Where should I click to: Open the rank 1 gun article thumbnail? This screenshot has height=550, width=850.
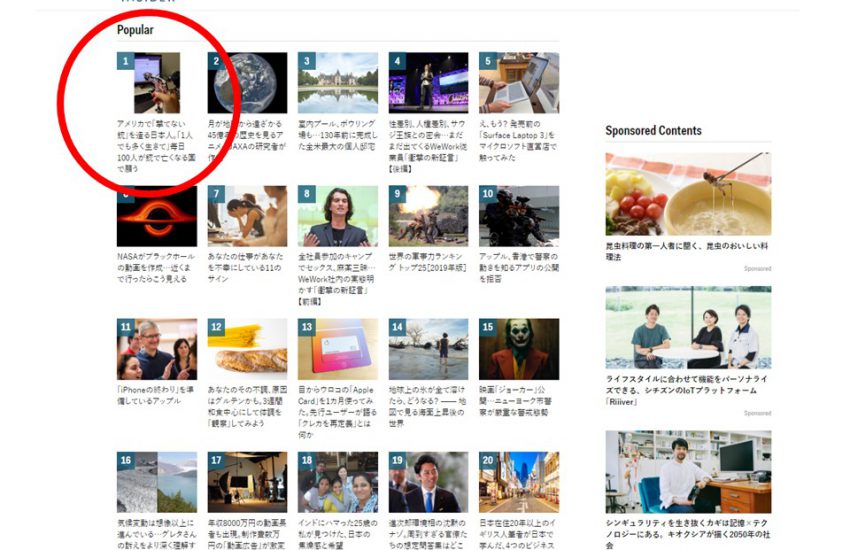coord(149,83)
